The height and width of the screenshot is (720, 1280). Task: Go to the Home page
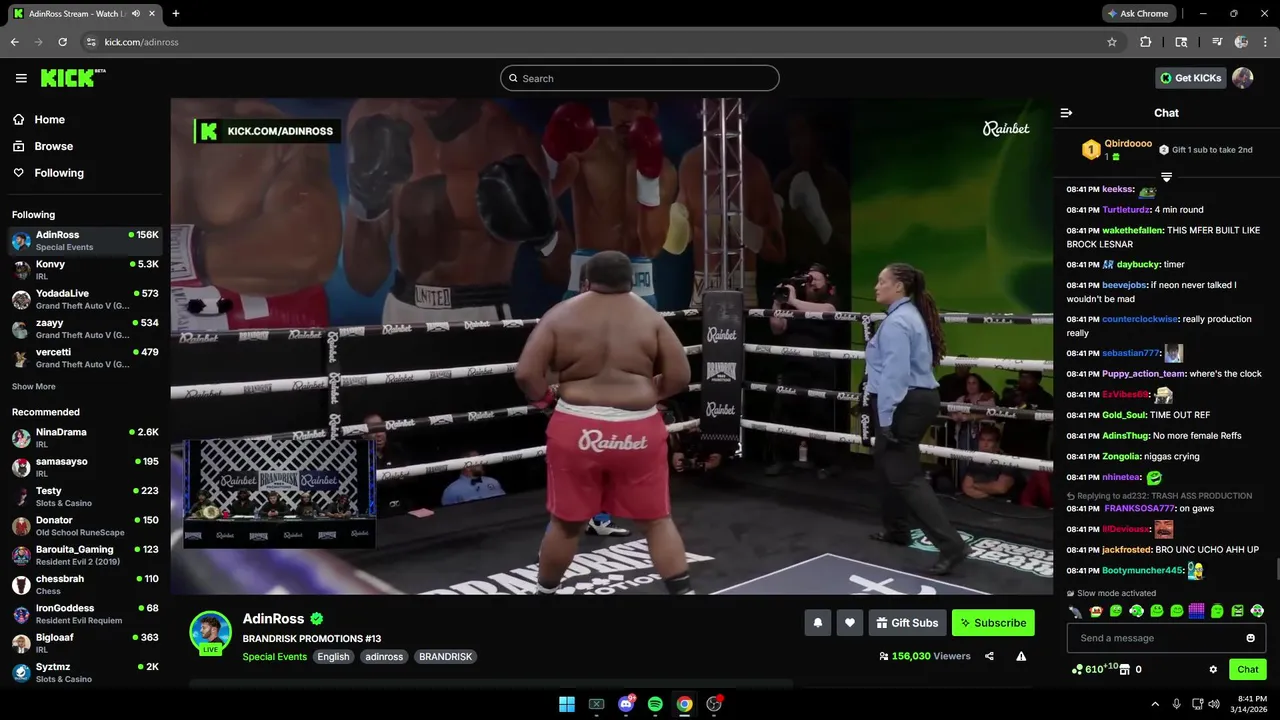pos(39,119)
